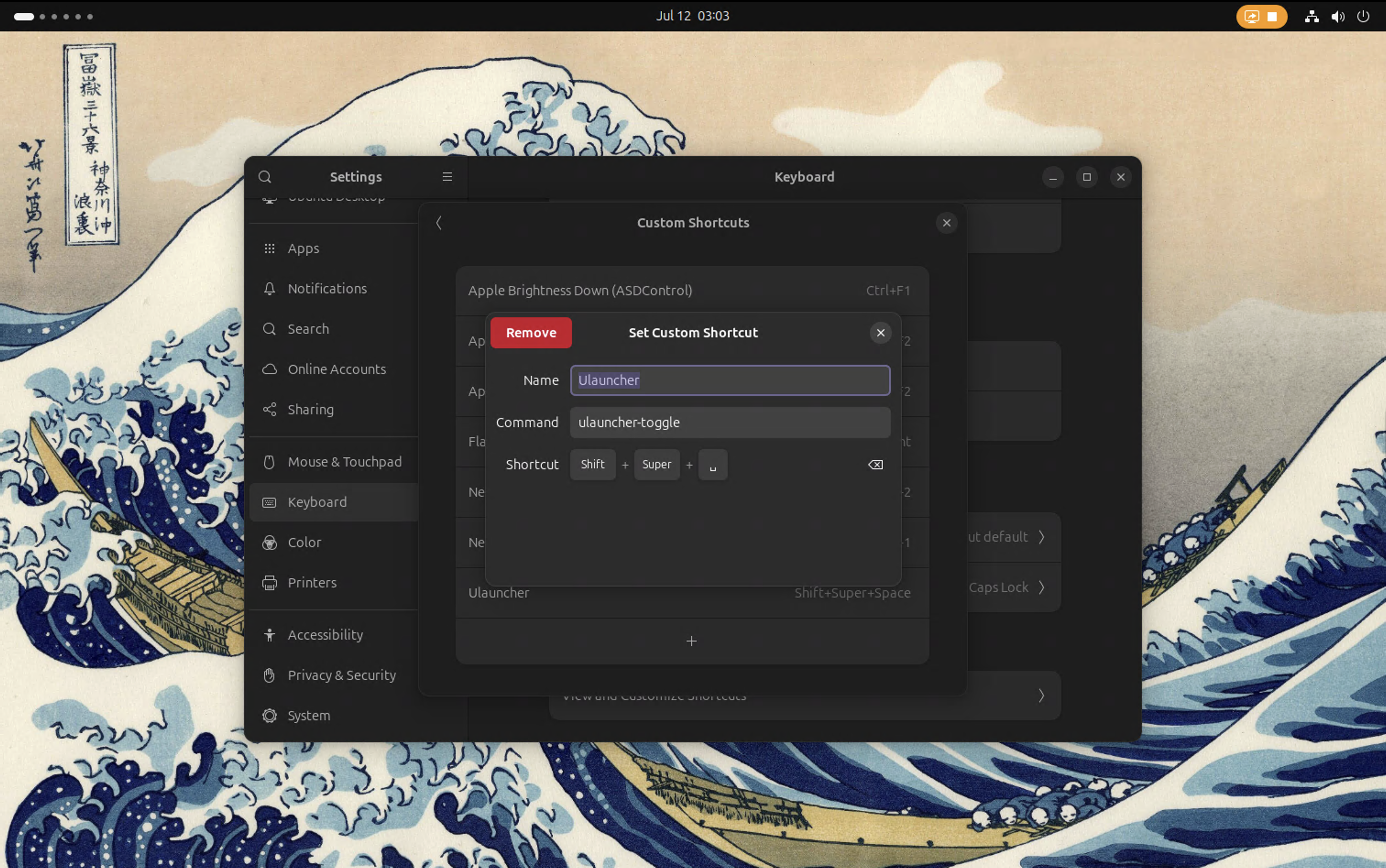Click the Apps grid icon
This screenshot has height=868, width=1386.
(x=269, y=248)
